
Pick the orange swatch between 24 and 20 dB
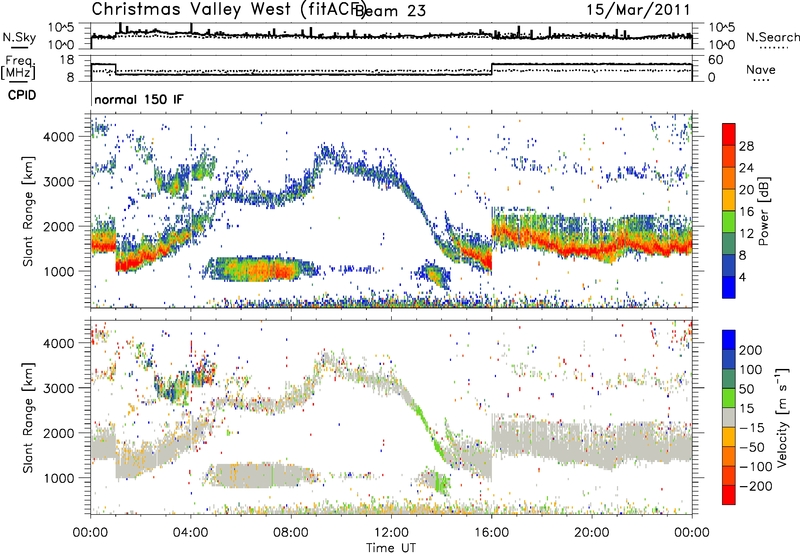click(729, 179)
